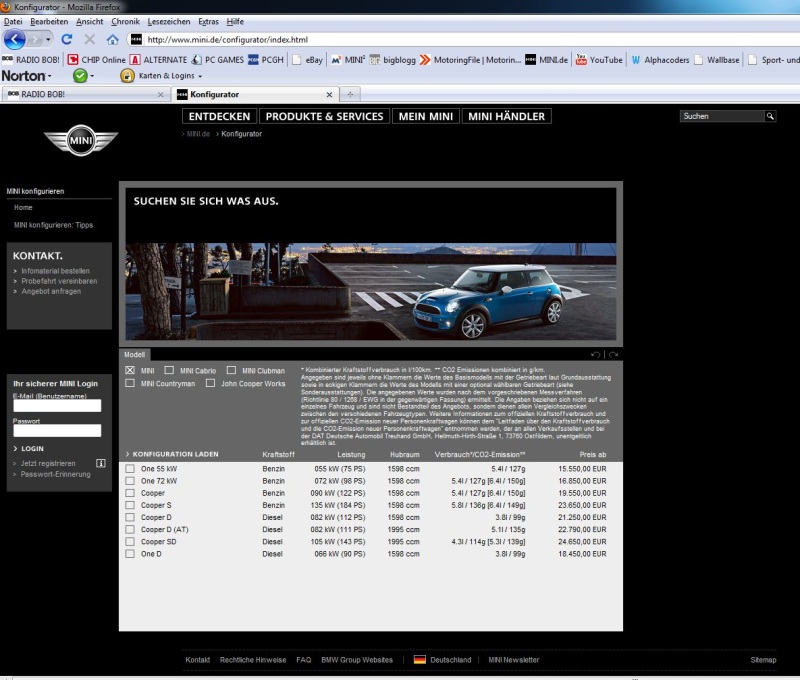The height and width of the screenshot is (680, 800).
Task: Click the Norton green checkmark icon
Action: tap(80, 76)
